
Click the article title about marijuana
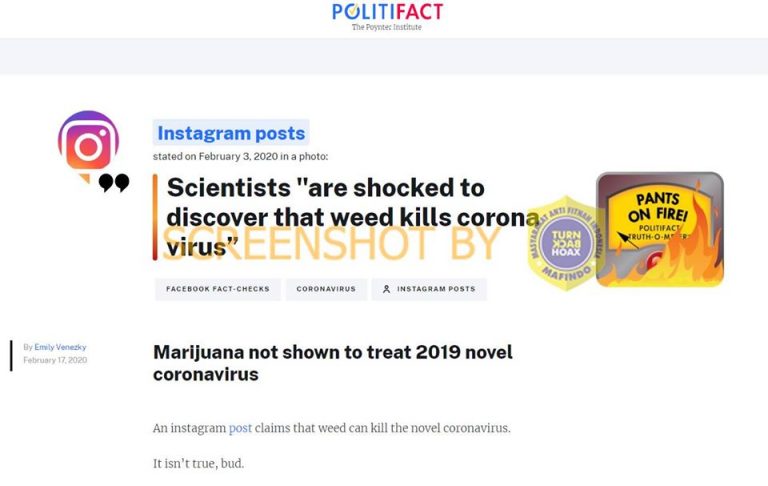pos(333,363)
